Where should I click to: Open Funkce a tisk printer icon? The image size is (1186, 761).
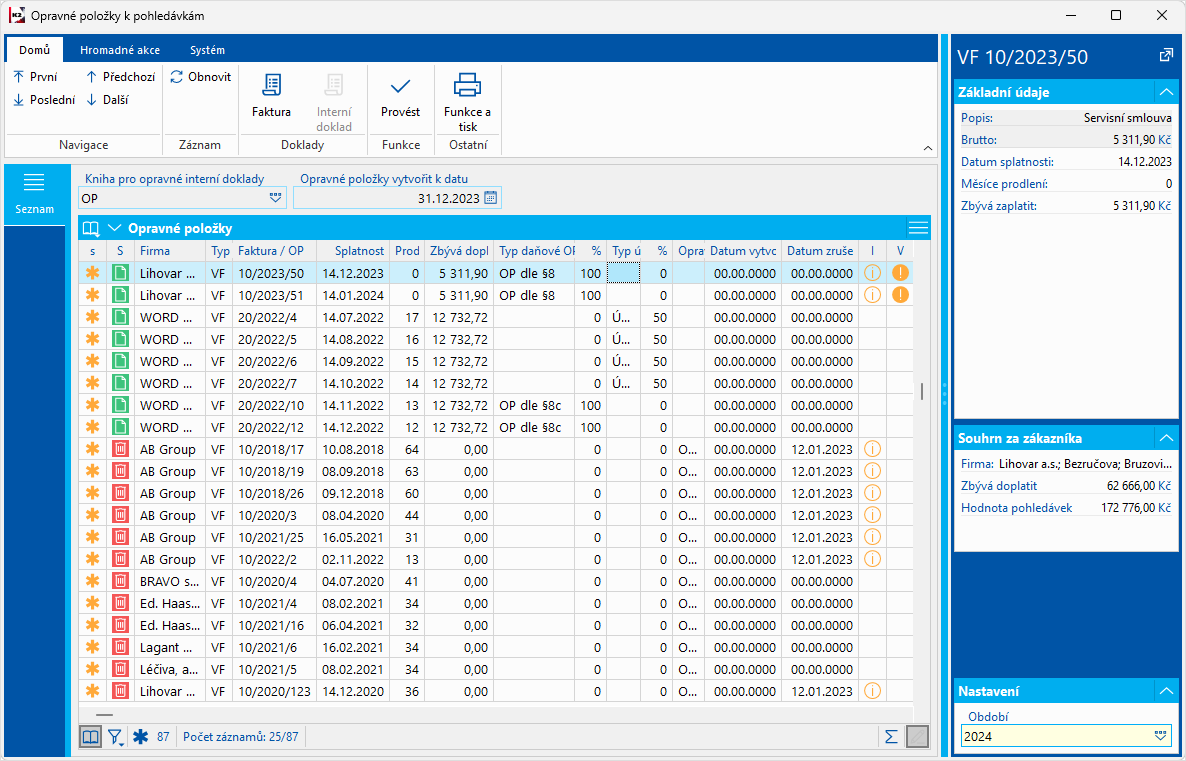click(x=467, y=85)
